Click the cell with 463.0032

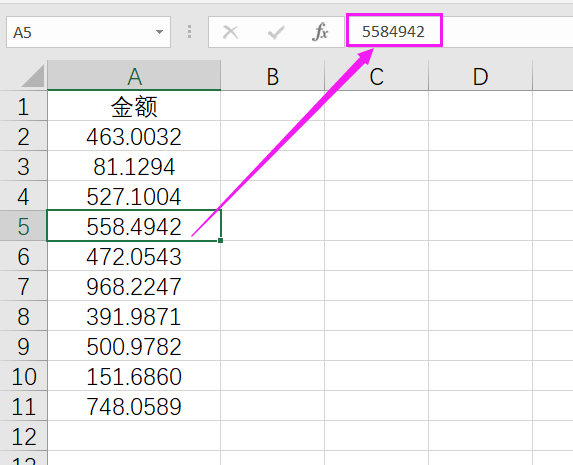[x=134, y=136]
